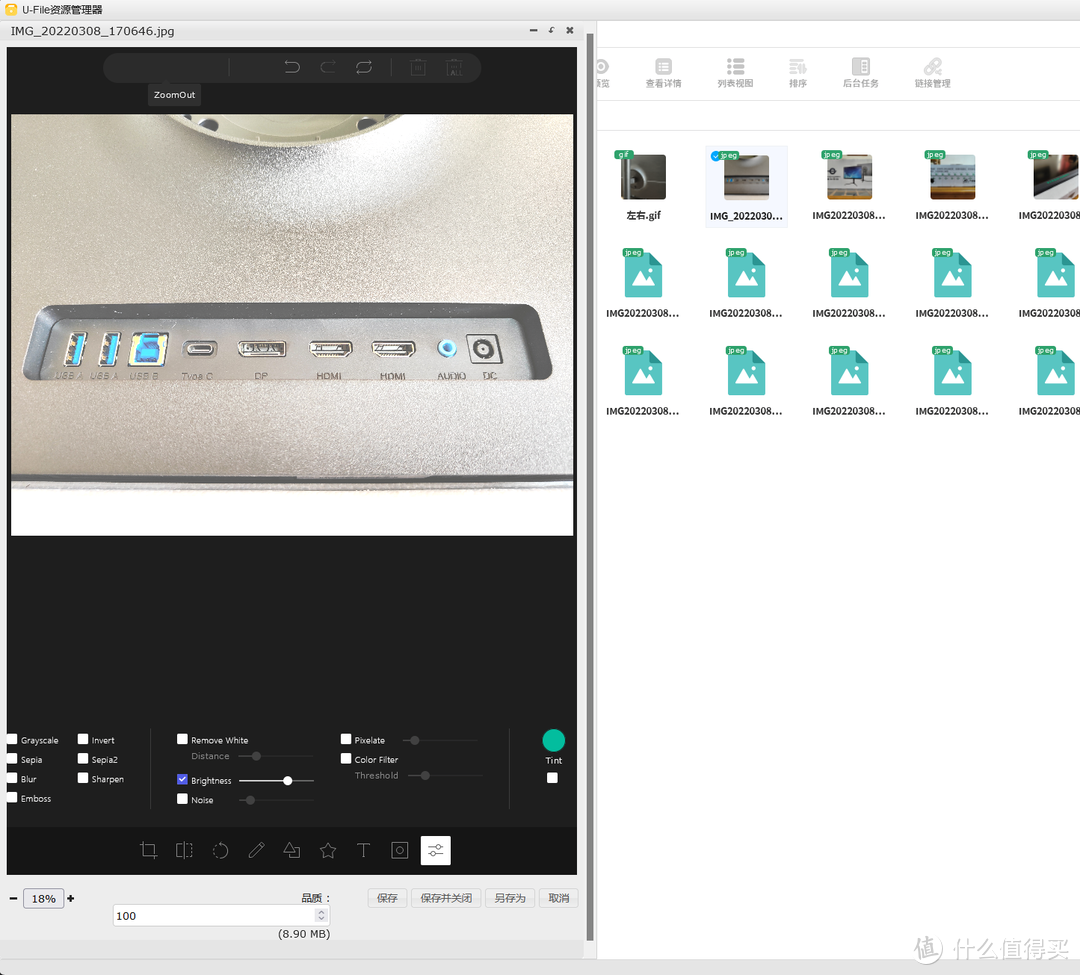
Task: Reset image with the loop arrows icon
Action: [x=364, y=67]
